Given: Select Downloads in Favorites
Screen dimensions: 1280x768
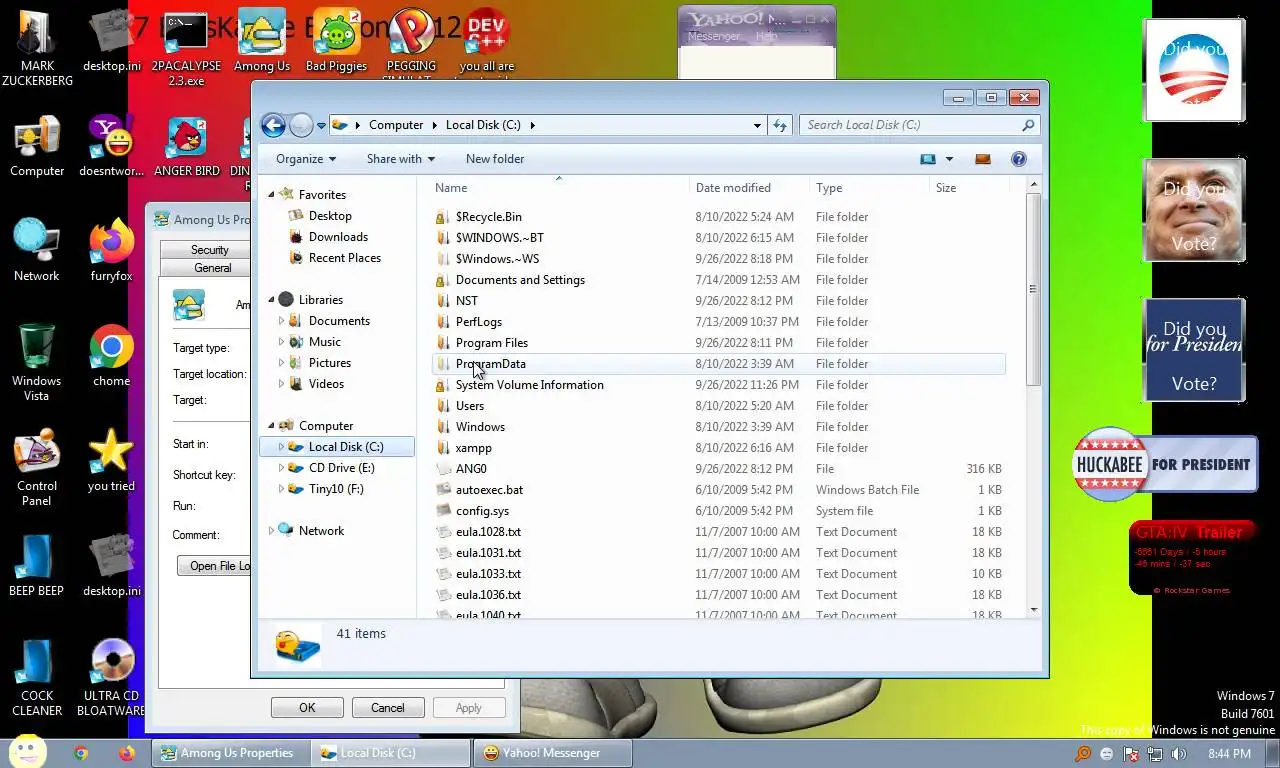Looking at the screenshot, I should pos(338,237).
